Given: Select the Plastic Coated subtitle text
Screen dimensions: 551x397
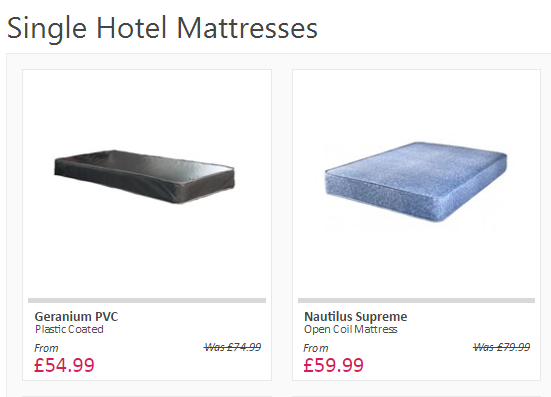Looking at the screenshot, I should pyautogui.click(x=69, y=329).
